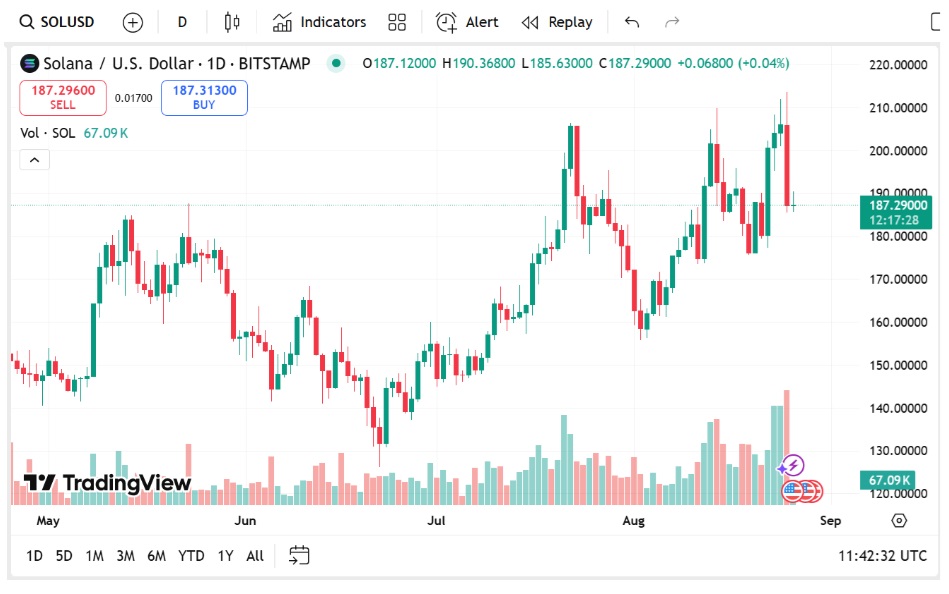Click the teal current price label
Image resolution: width=949 pixels, height=594 pixels.
coord(895,210)
